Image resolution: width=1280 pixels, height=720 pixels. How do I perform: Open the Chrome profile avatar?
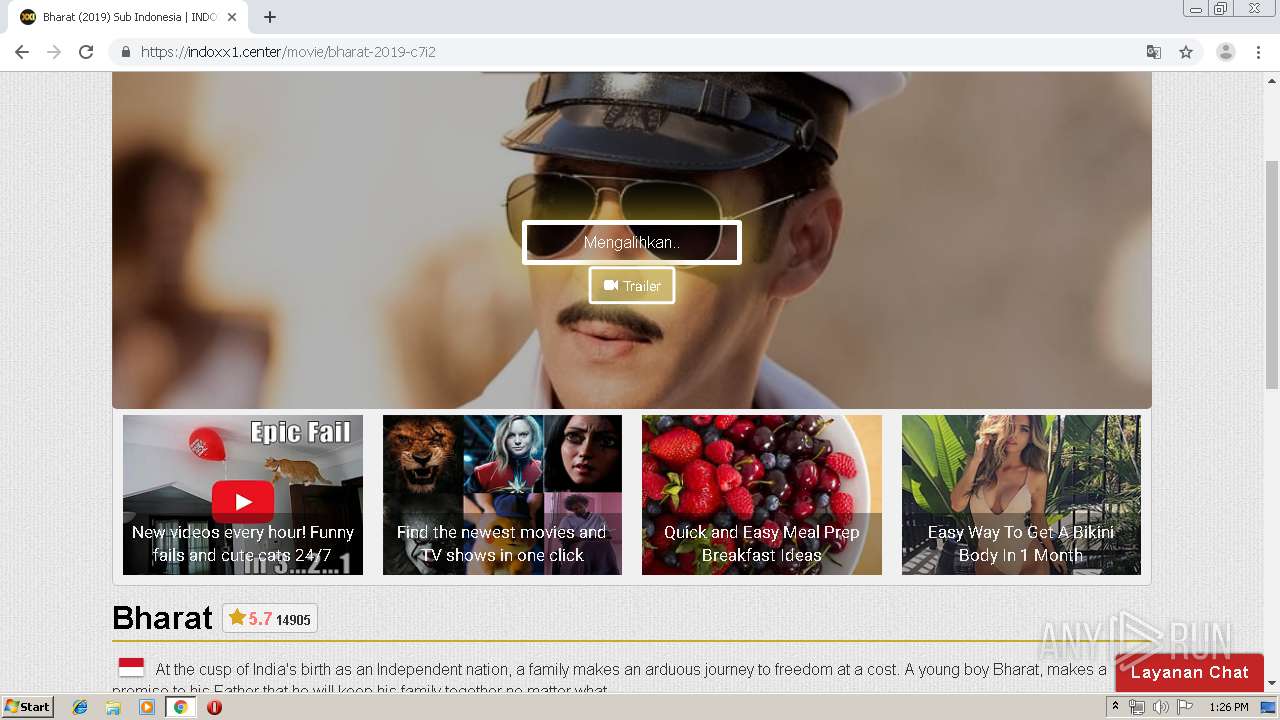[1225, 52]
